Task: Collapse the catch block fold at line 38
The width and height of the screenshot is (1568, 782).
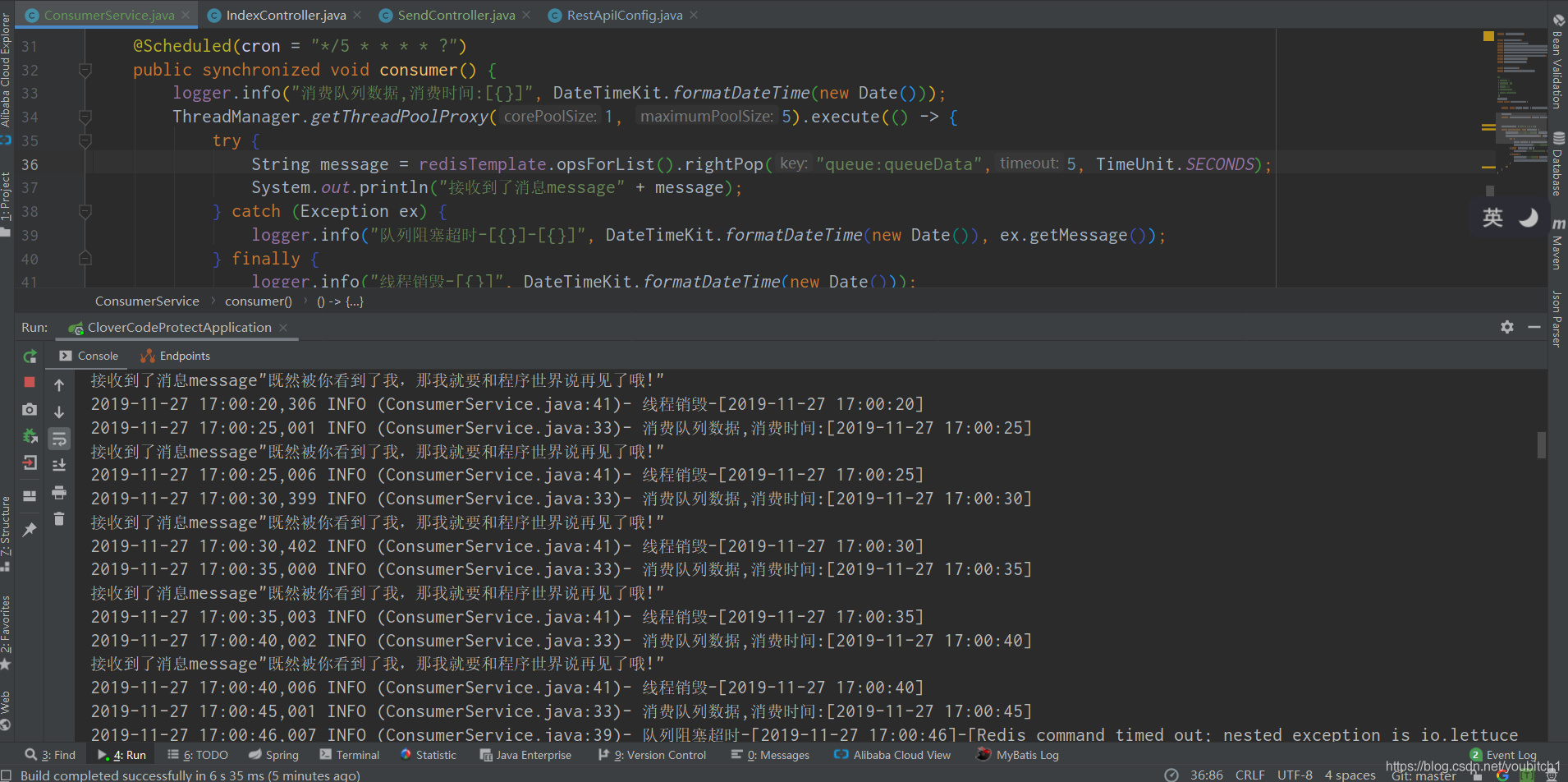Action: click(85, 212)
